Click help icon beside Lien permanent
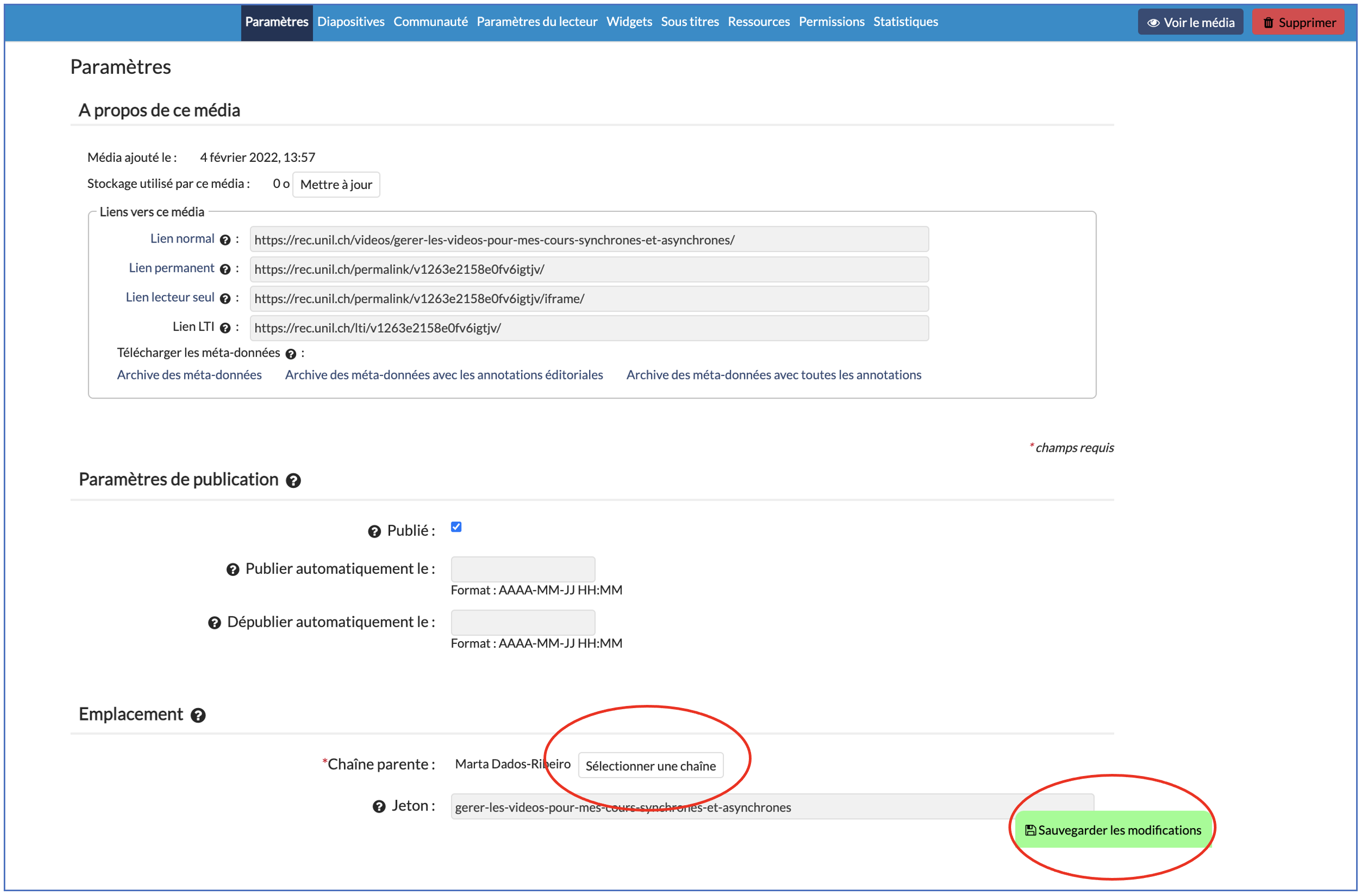Image resolution: width=1363 pixels, height=896 pixels. (225, 269)
